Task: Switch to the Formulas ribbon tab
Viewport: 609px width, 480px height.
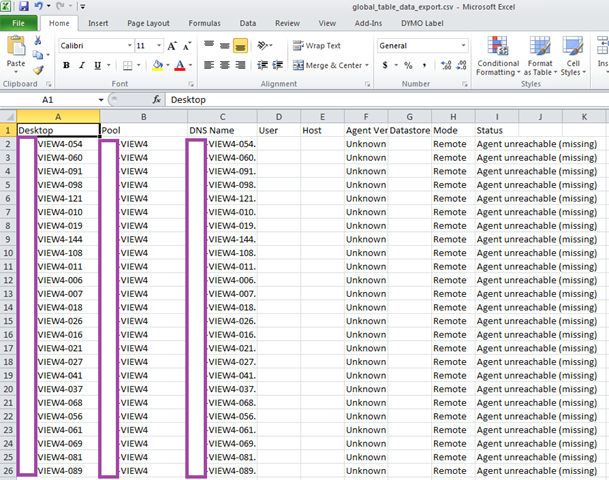Action: click(x=204, y=22)
